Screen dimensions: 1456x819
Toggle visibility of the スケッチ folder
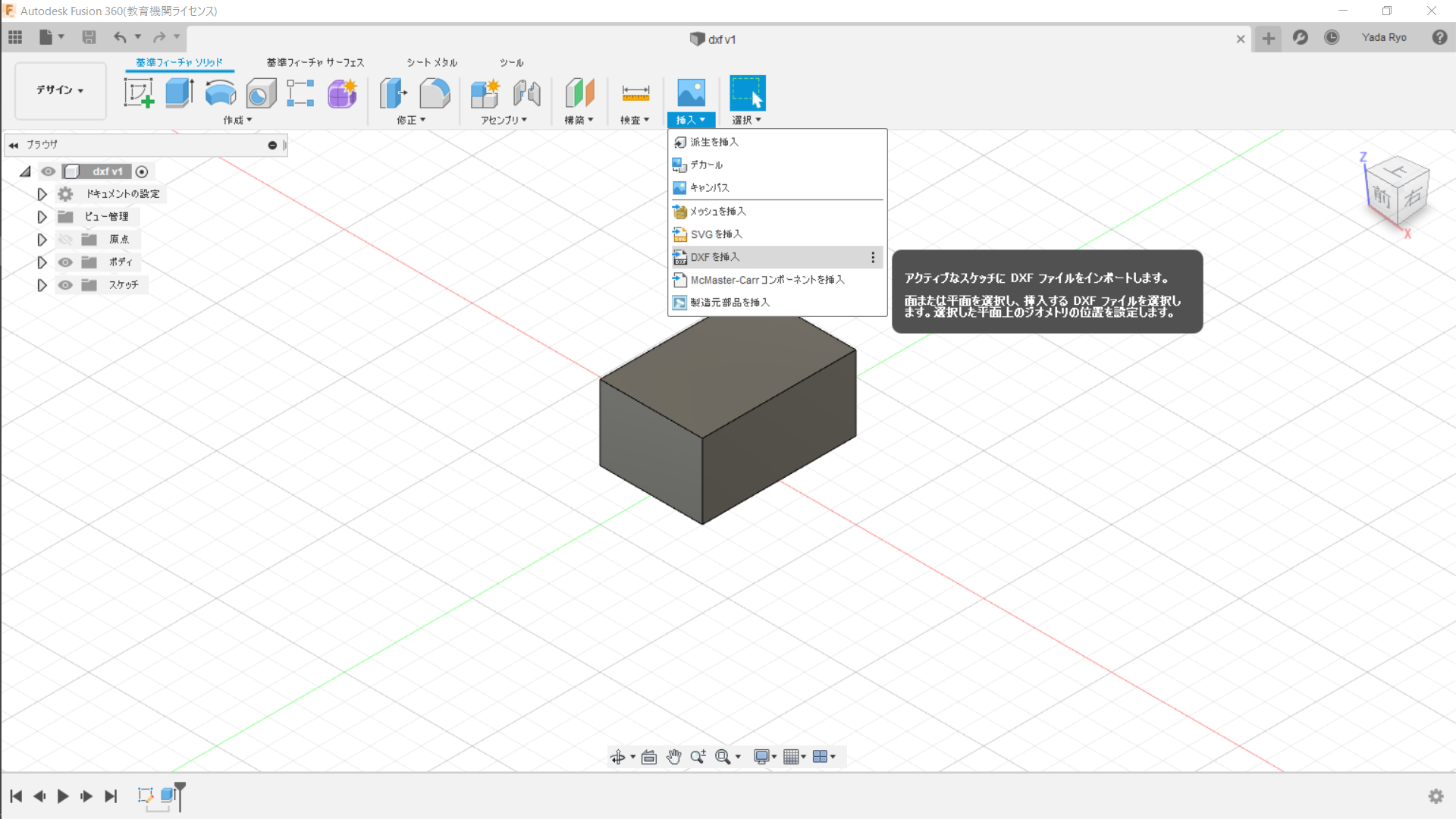pos(65,284)
